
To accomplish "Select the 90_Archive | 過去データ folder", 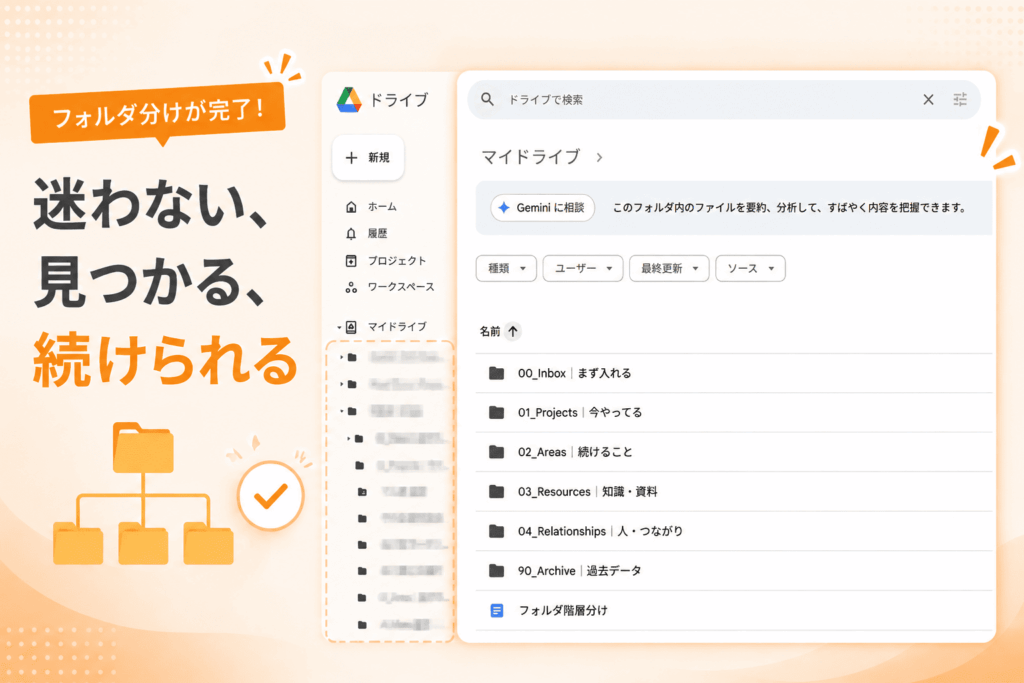I will coord(733,571).
